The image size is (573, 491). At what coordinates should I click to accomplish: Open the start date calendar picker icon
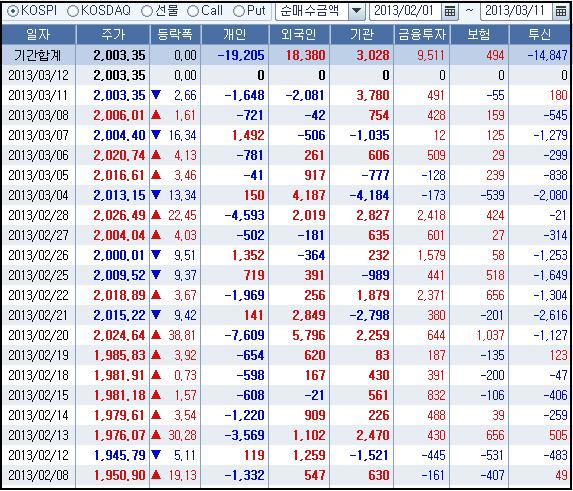click(450, 12)
